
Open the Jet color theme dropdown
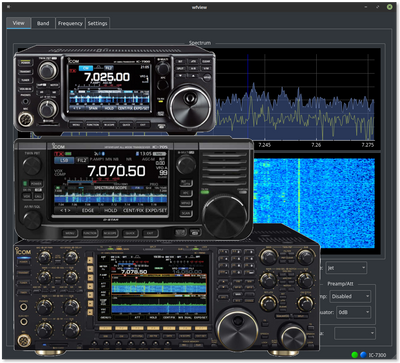click(346, 268)
